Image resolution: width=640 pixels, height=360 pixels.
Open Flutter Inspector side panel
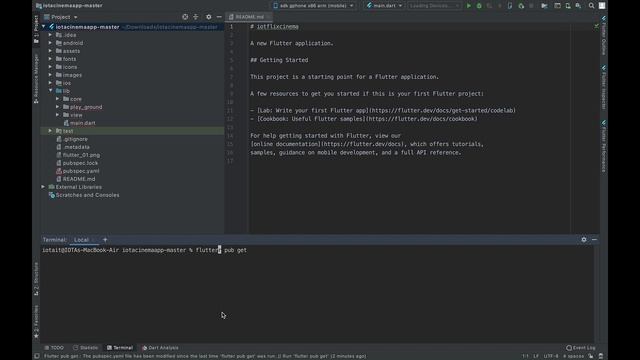point(604,87)
